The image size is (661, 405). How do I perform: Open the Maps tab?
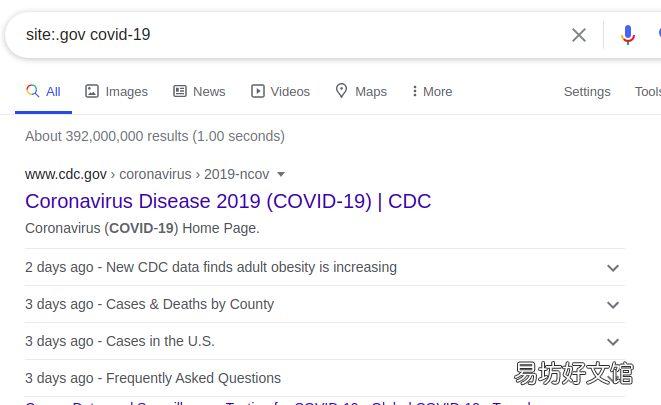[361, 91]
